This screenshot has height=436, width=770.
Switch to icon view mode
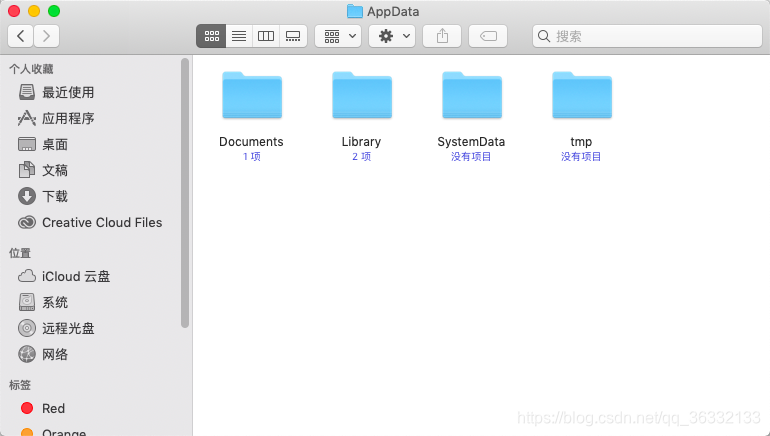click(x=211, y=36)
